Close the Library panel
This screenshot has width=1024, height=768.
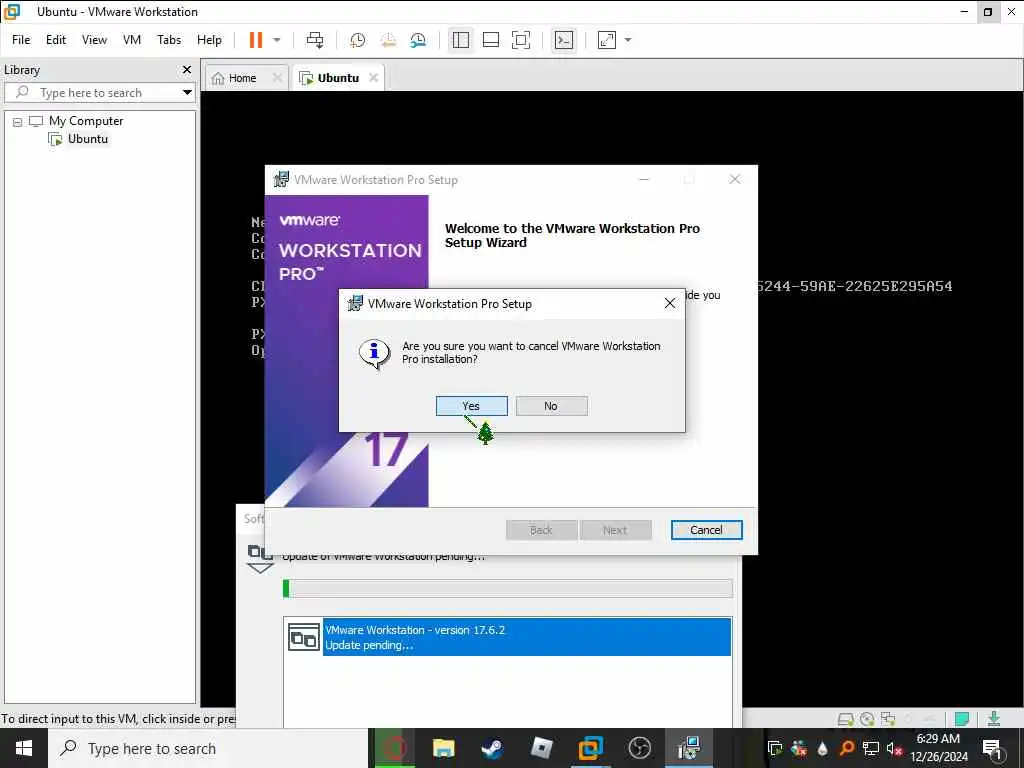187,69
